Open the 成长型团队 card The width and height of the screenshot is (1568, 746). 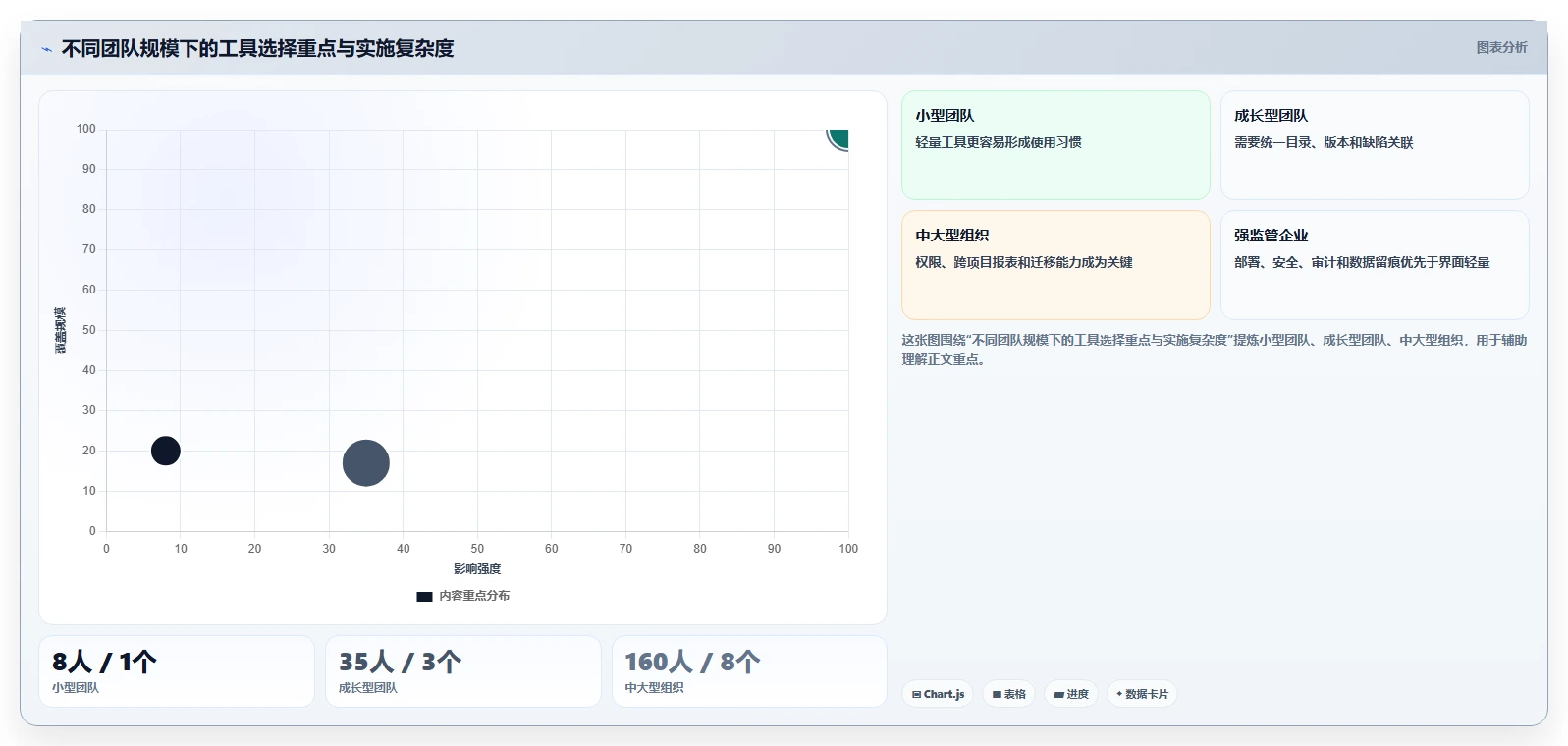pyautogui.click(x=1375, y=145)
